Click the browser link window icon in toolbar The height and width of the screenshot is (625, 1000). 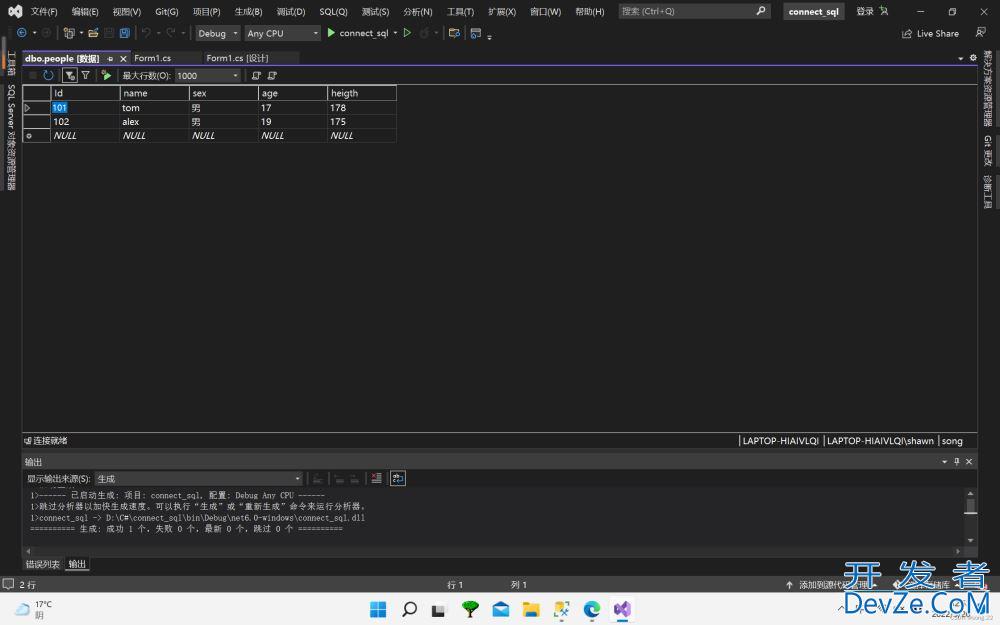pos(476,33)
